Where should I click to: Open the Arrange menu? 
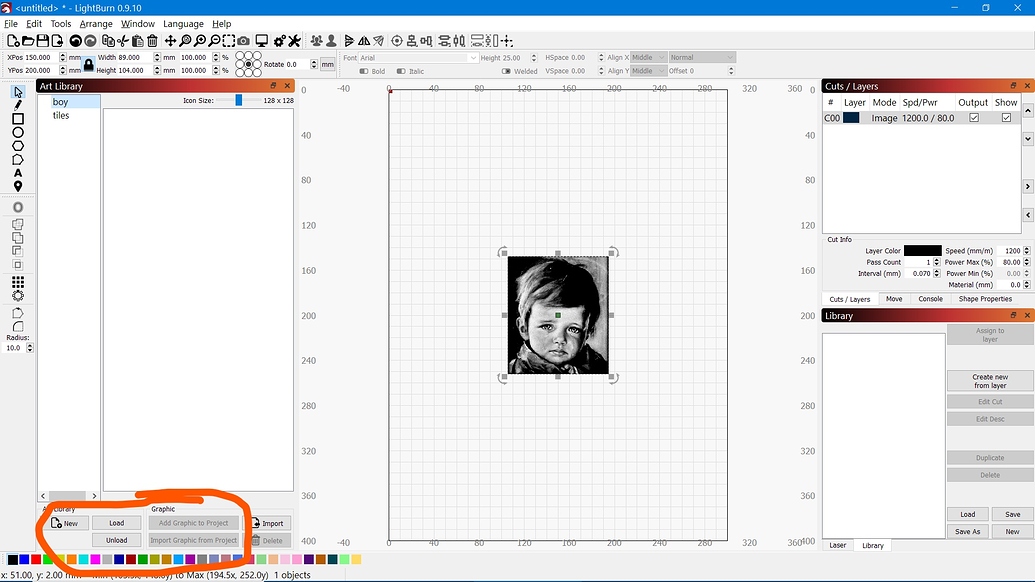[96, 24]
